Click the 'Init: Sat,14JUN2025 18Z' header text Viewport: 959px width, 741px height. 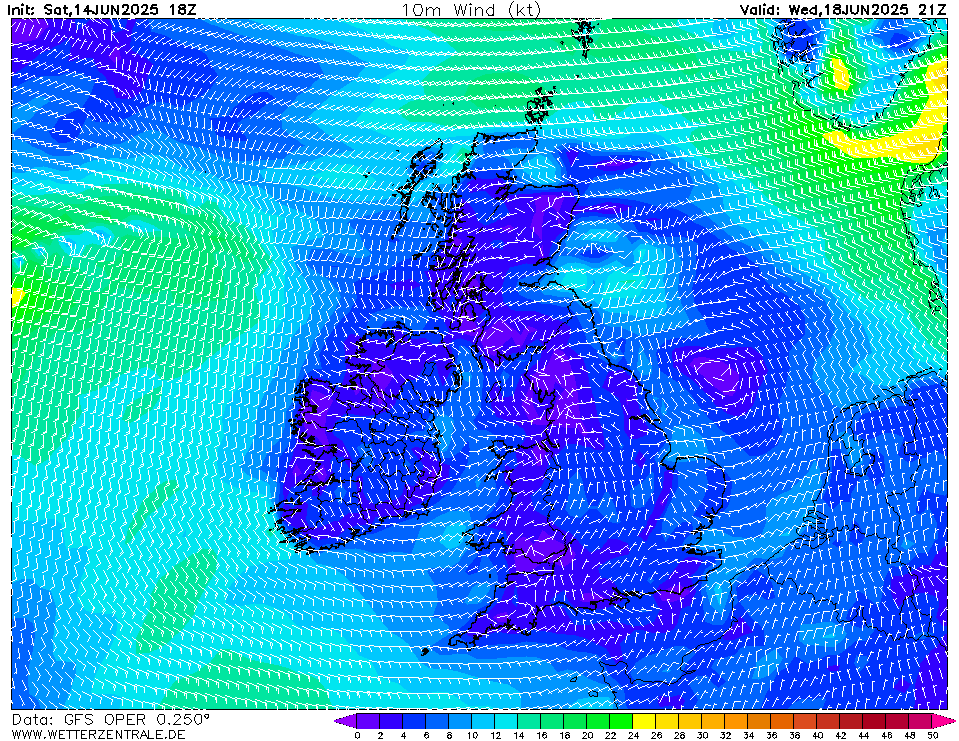(x=102, y=10)
